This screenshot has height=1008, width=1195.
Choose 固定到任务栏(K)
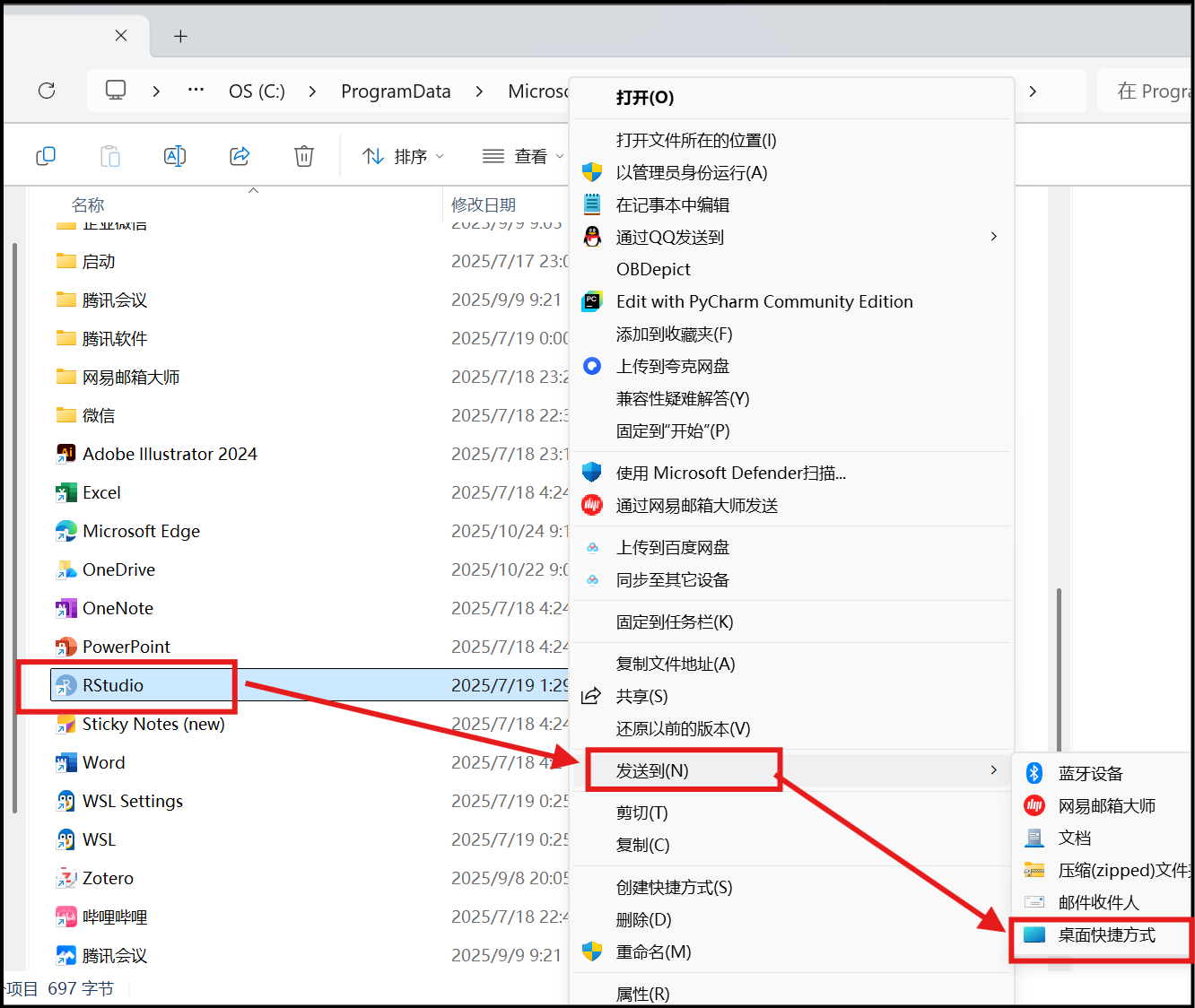click(792, 621)
